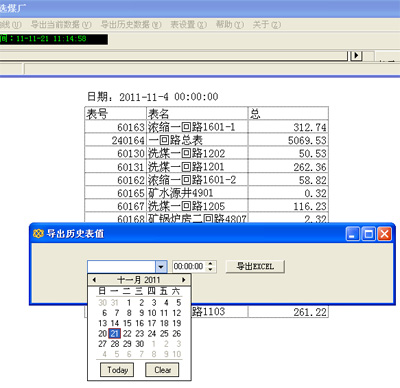Select cell 240164 in the table
The image size is (400, 388).
pyautogui.click(x=115, y=140)
